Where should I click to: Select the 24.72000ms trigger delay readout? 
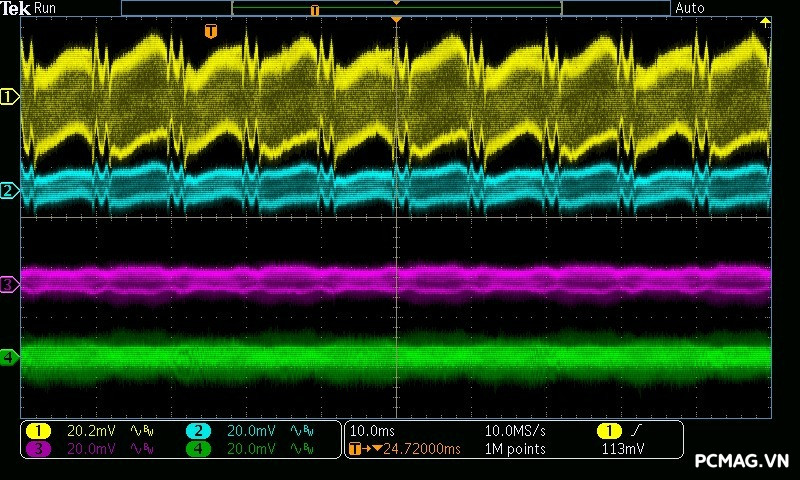[x=416, y=449]
